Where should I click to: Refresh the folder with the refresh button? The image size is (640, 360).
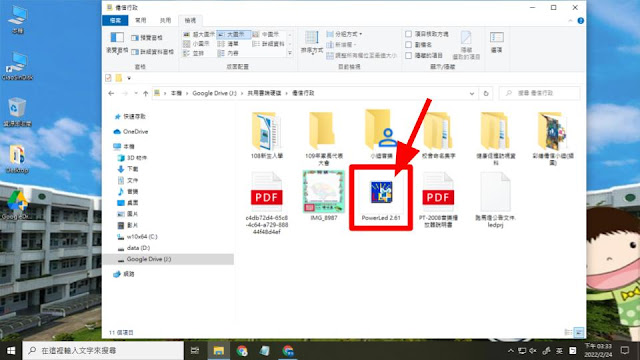coord(486,93)
